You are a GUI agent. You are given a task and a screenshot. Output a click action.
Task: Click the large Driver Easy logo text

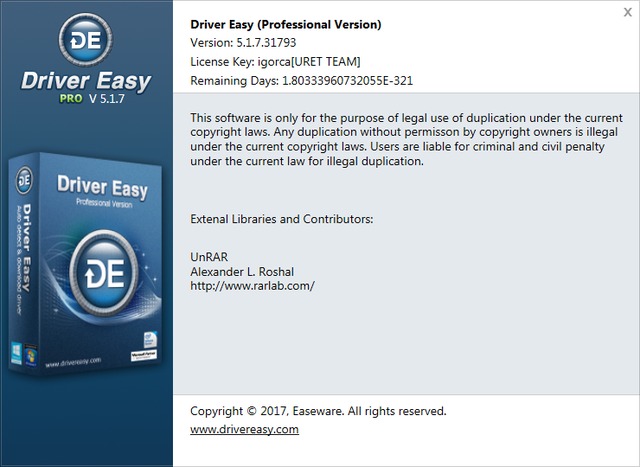86,81
